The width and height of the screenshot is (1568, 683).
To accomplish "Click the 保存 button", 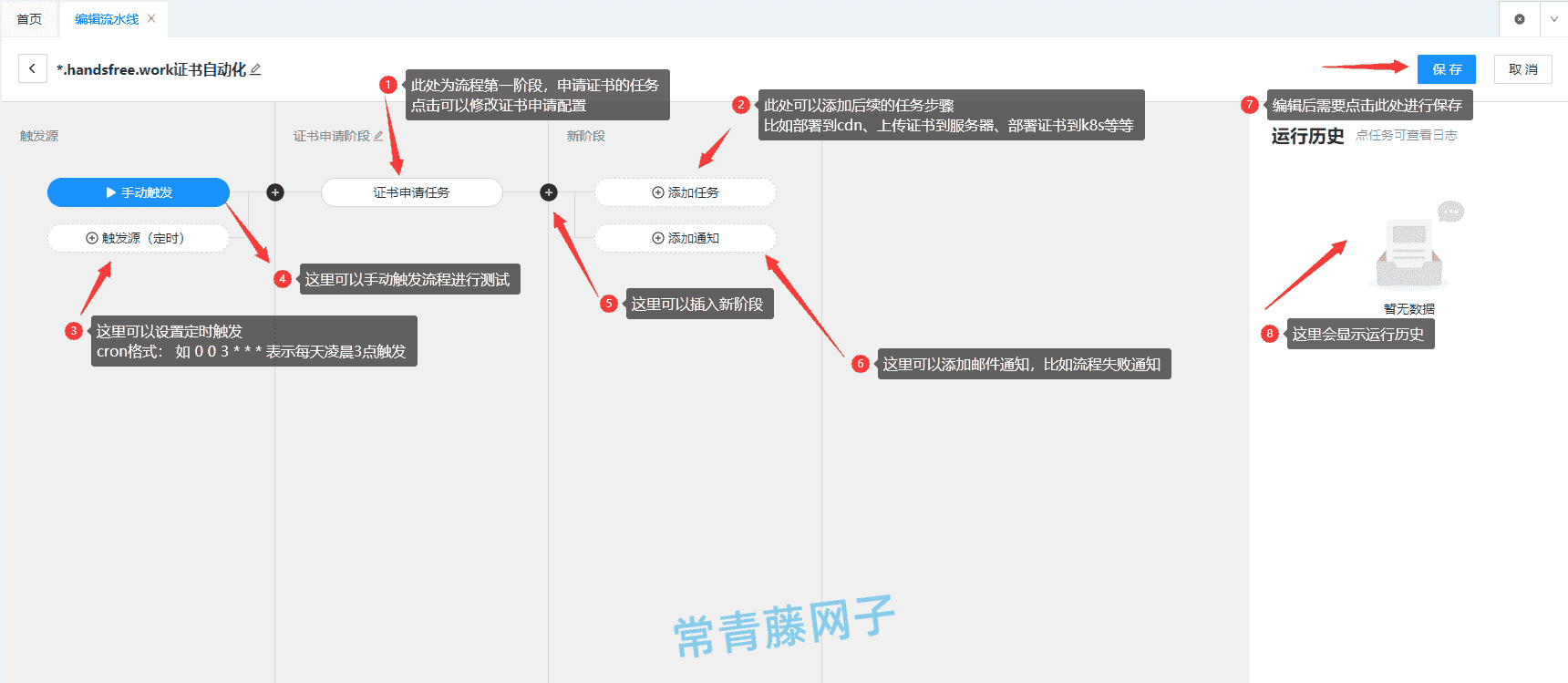I will [1447, 69].
